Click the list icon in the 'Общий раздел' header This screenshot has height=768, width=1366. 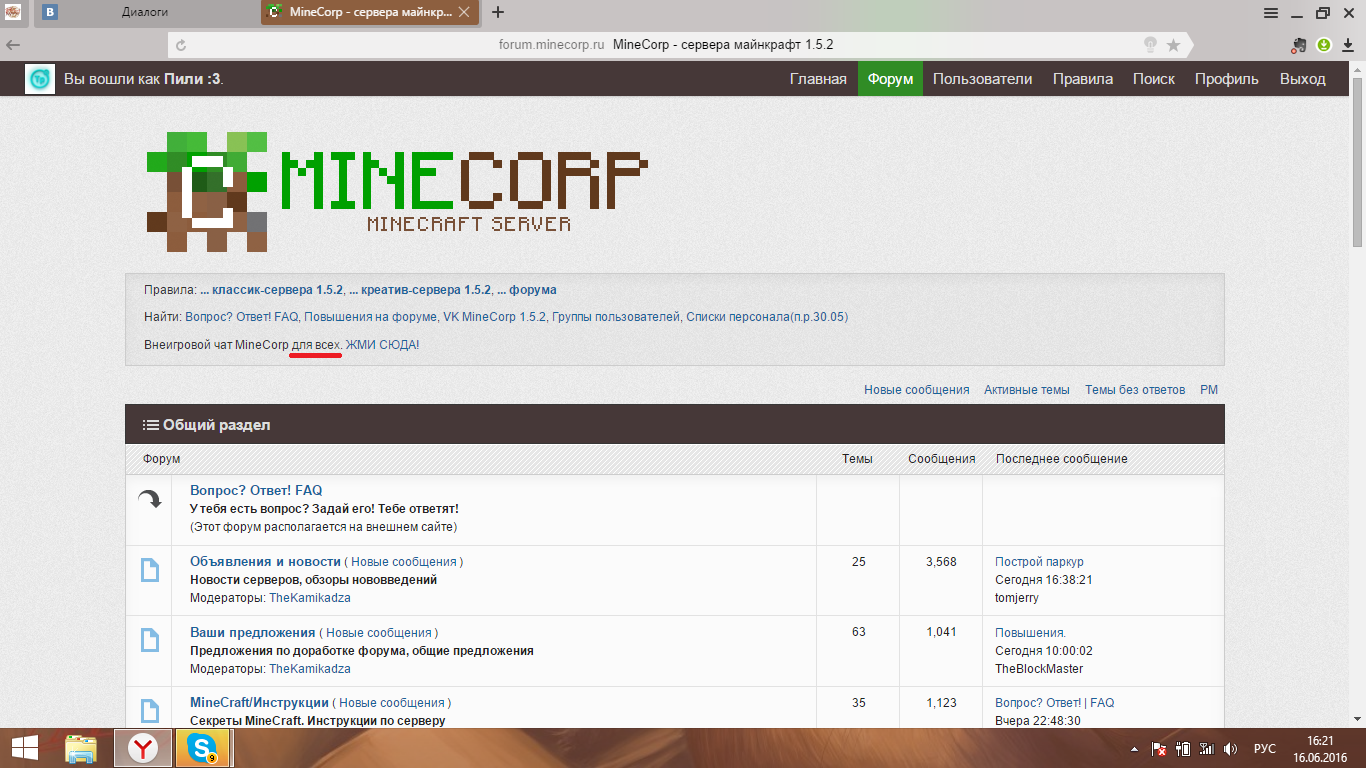151,425
